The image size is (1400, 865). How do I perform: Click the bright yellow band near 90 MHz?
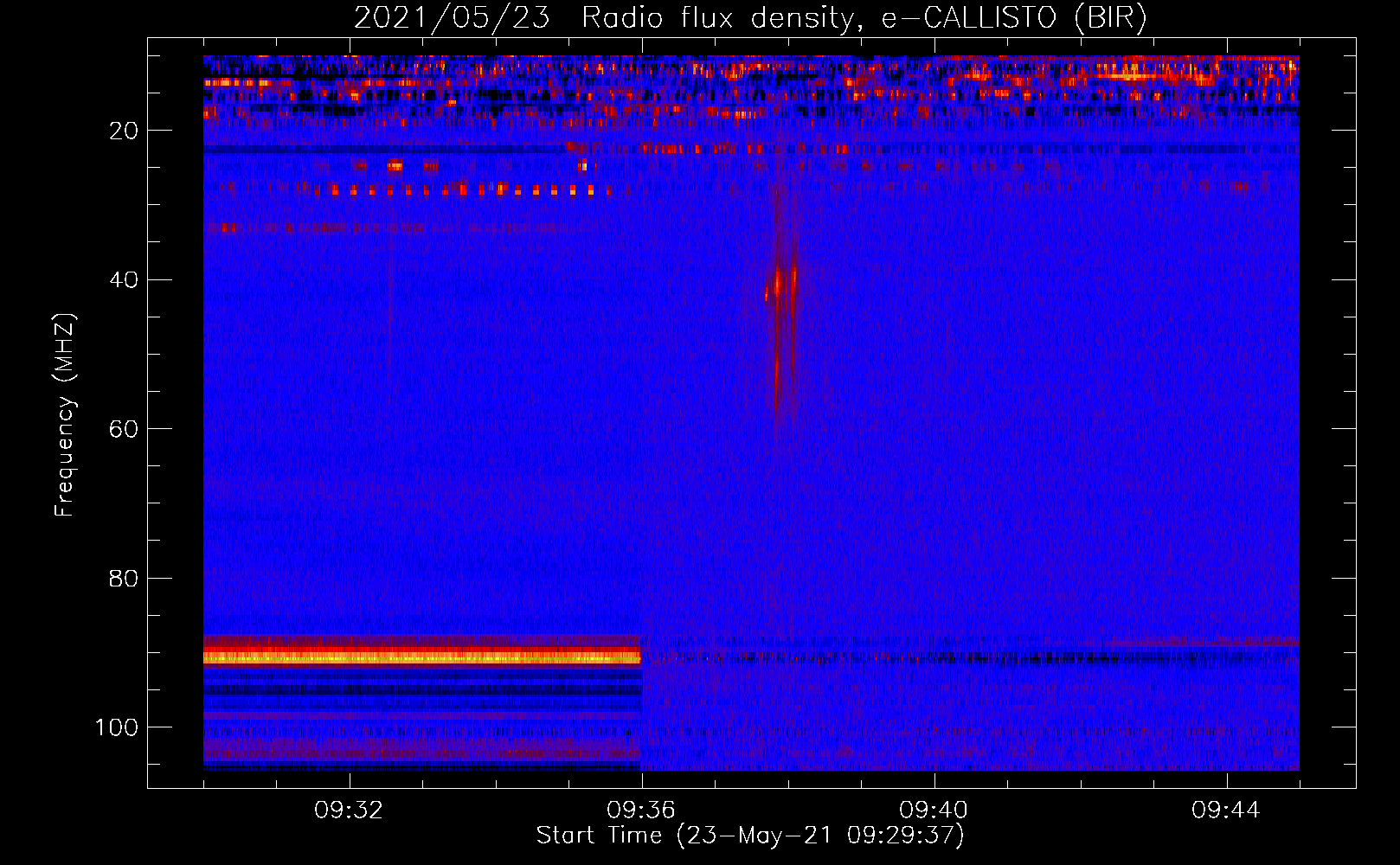tap(422, 658)
